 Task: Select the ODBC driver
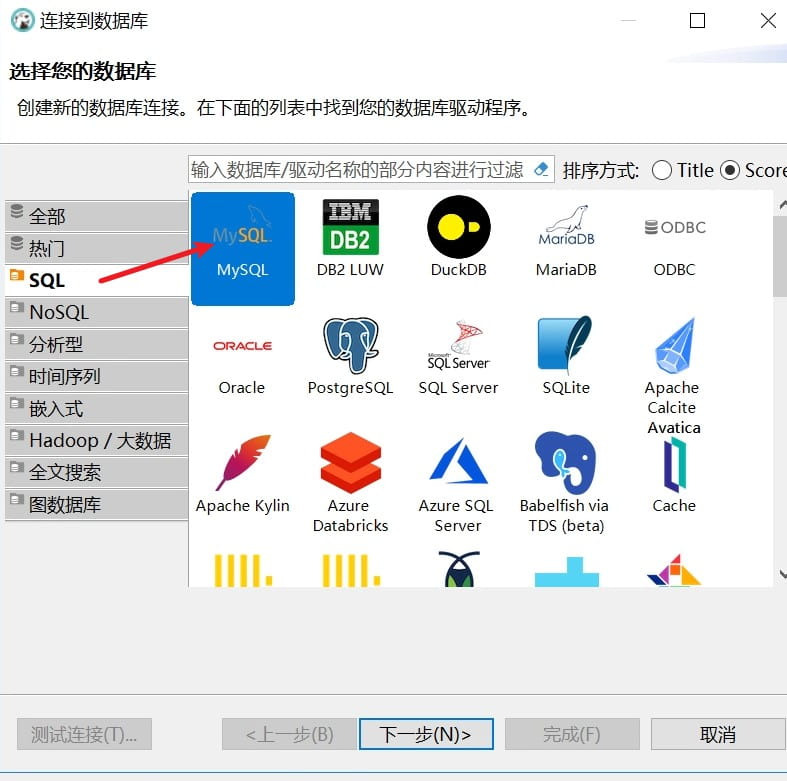pos(675,246)
